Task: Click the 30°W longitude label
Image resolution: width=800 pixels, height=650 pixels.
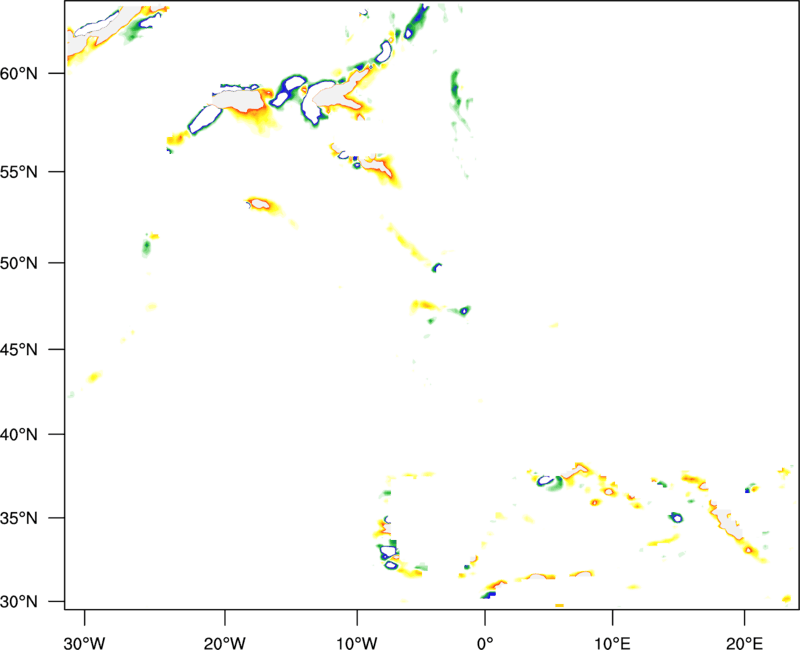Action: click(84, 643)
